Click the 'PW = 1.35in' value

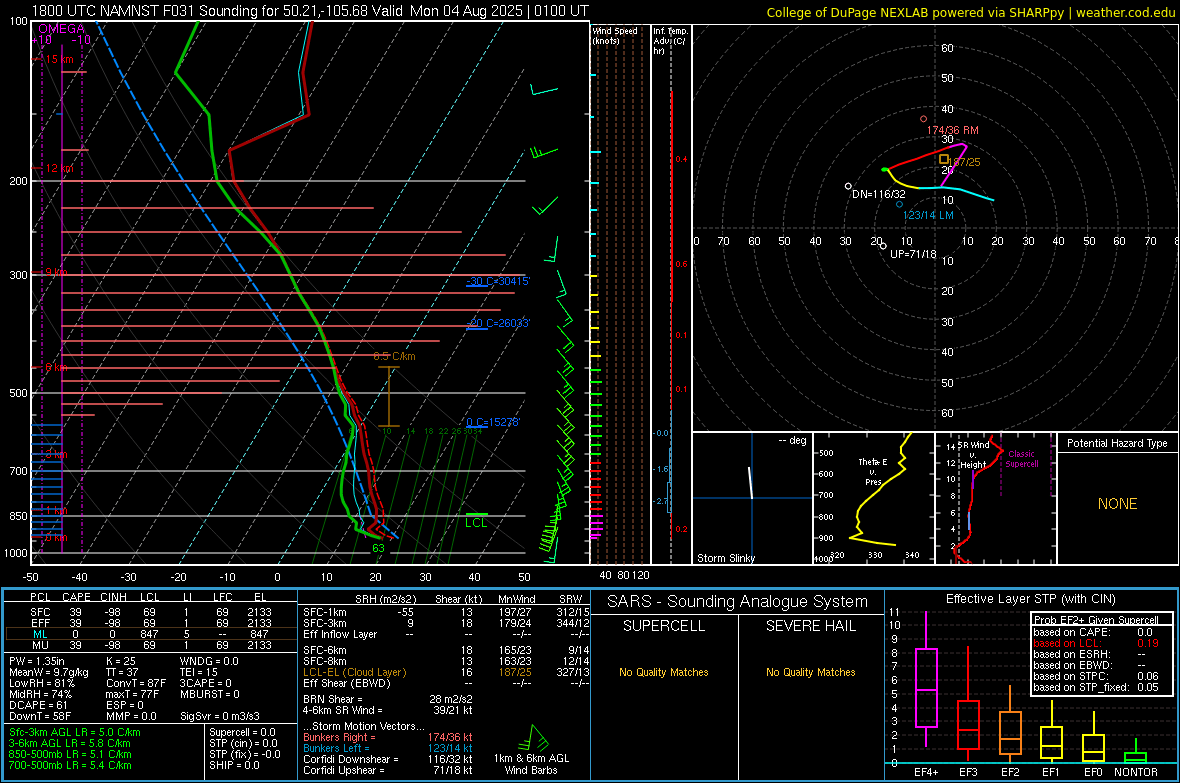37,661
